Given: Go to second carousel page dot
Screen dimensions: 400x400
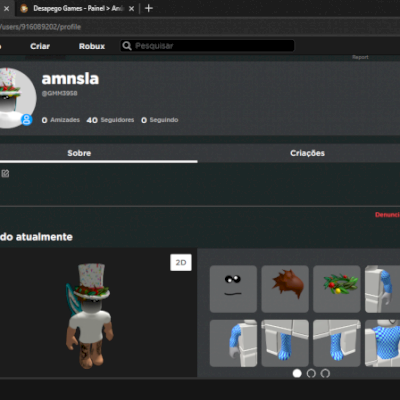Looking at the screenshot, I should tap(311, 373).
